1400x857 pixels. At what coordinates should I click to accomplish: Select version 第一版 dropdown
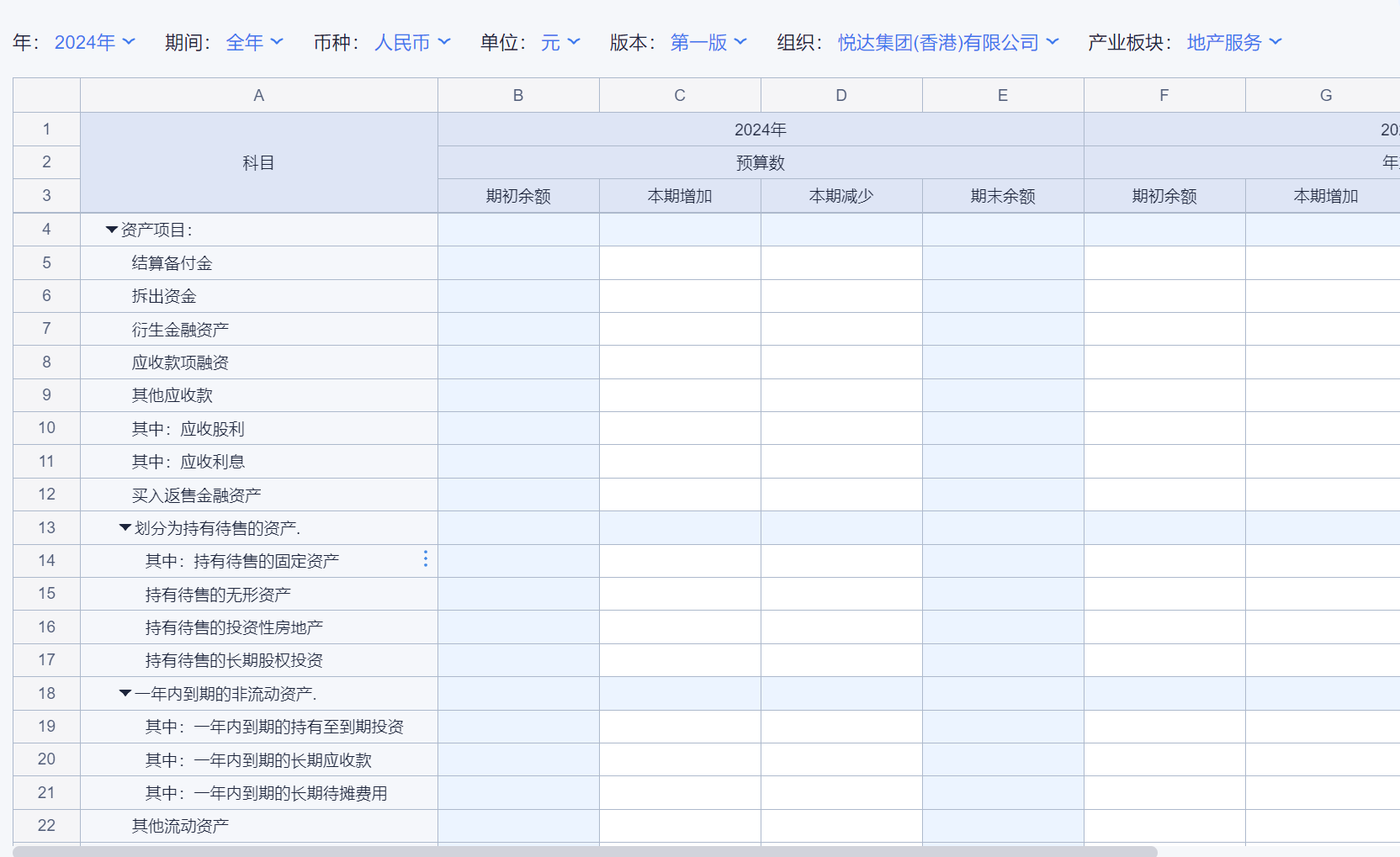click(708, 42)
